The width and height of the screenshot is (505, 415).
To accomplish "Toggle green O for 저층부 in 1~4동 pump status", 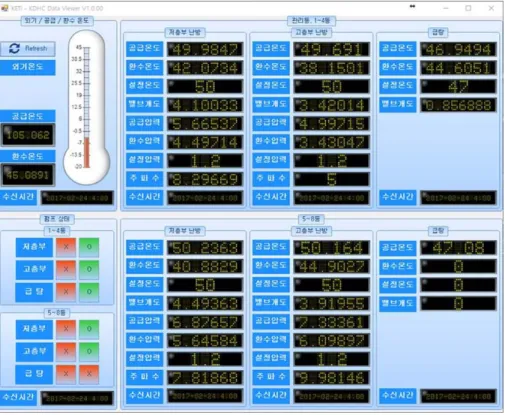I will (x=89, y=247).
